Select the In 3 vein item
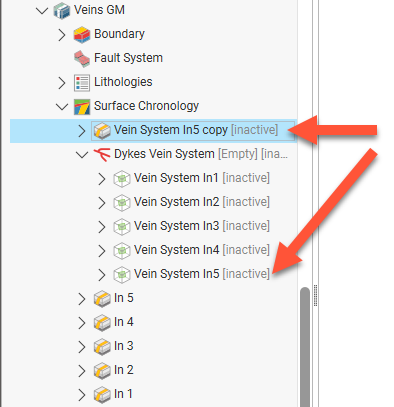 point(124,346)
